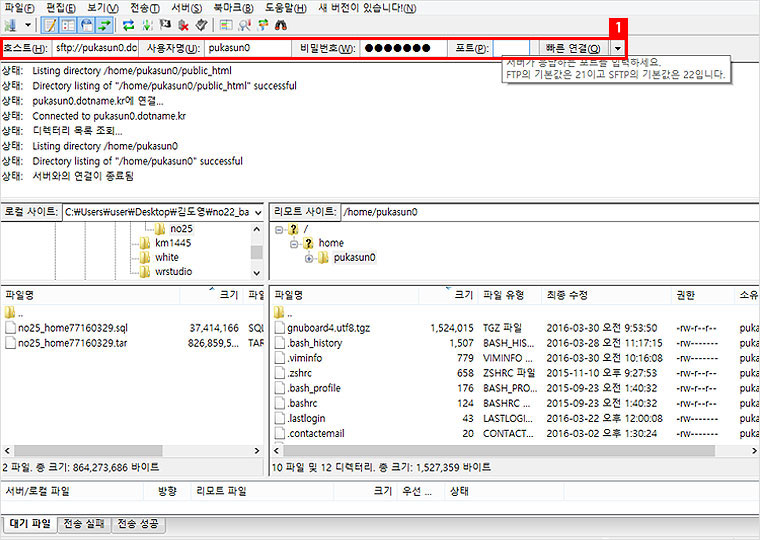Open the quick connect history dropdown
The height and width of the screenshot is (540, 760).
point(619,48)
